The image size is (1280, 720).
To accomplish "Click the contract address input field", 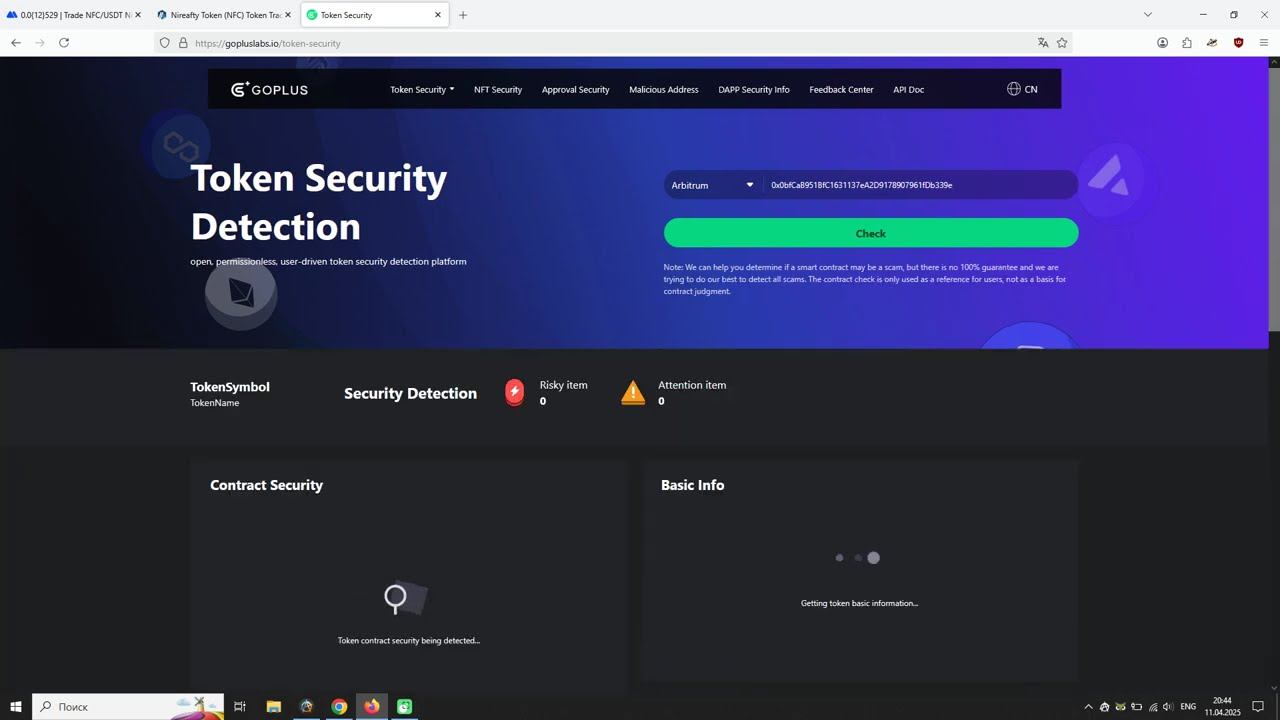I will (920, 185).
